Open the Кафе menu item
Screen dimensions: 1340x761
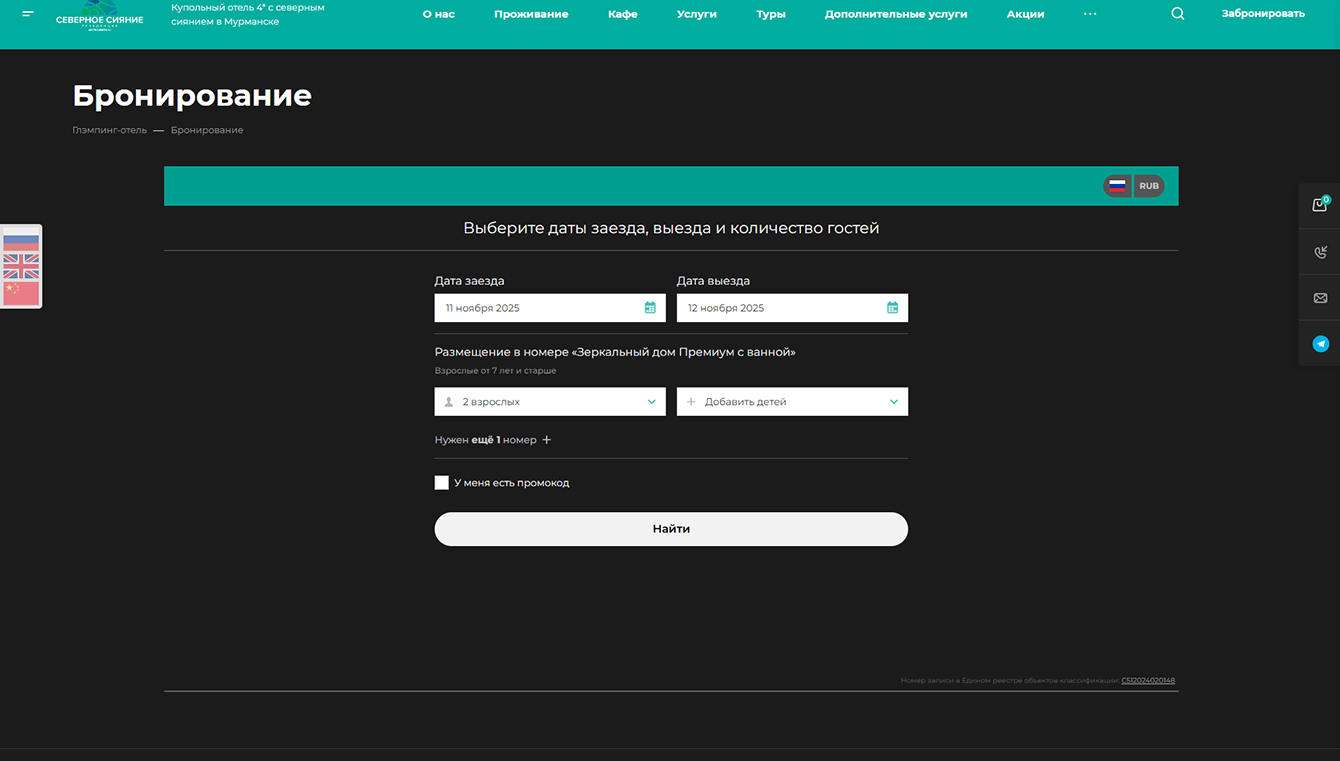[x=623, y=14]
